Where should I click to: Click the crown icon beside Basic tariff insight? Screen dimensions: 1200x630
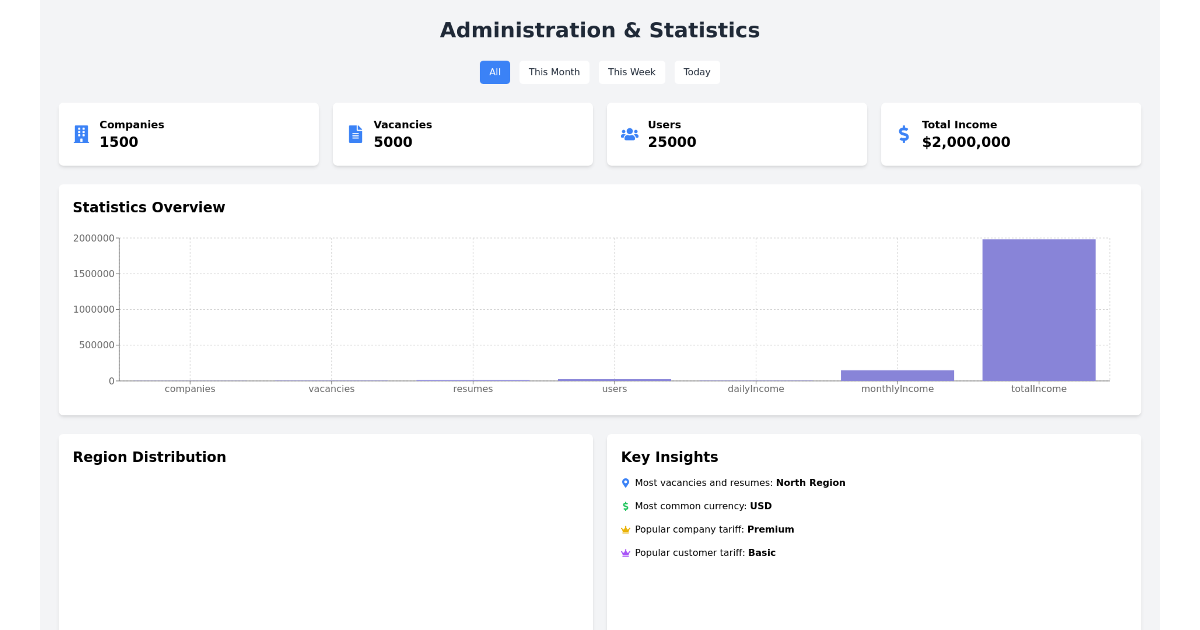pos(626,552)
